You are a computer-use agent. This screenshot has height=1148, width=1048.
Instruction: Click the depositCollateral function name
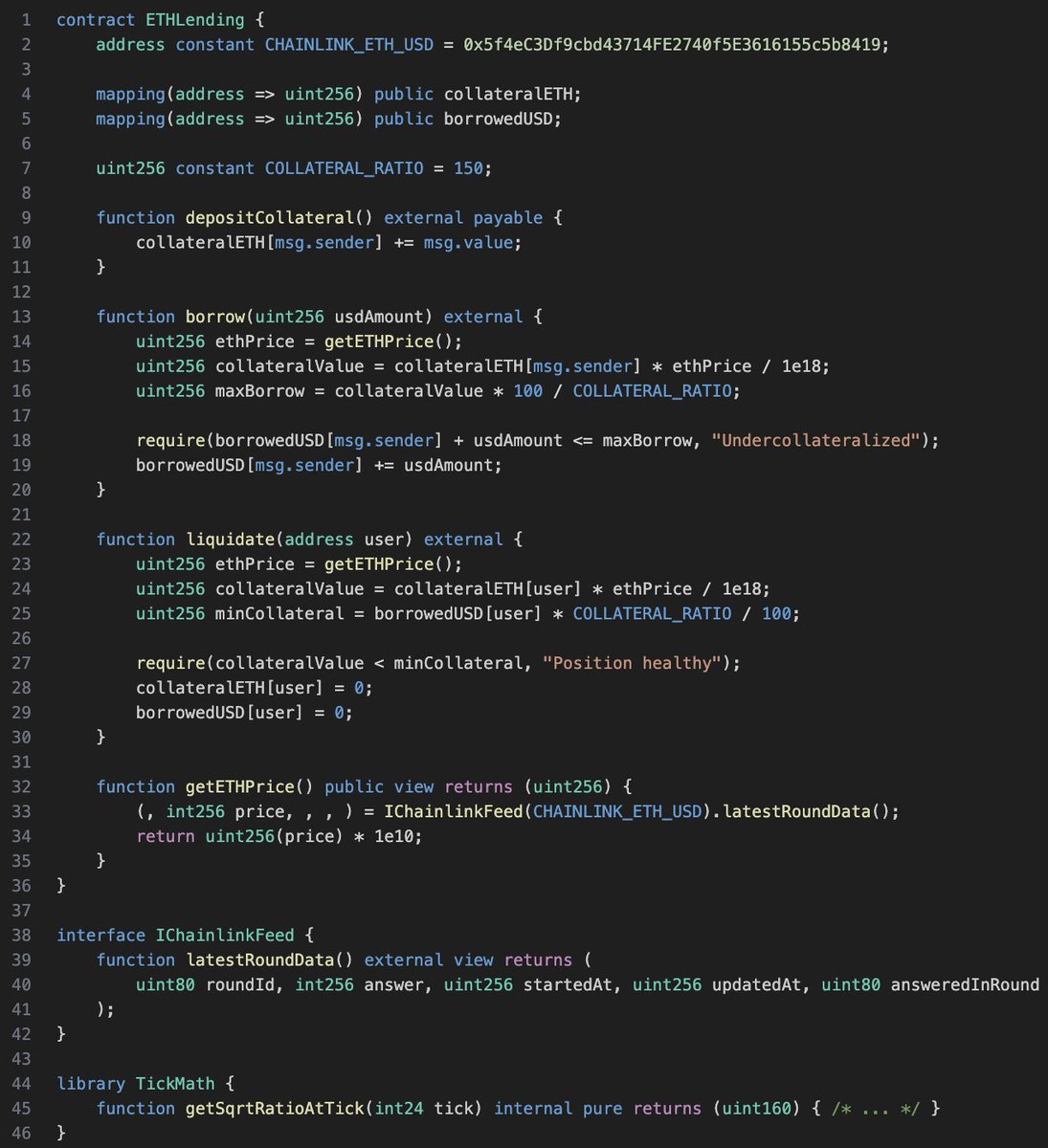pyautogui.click(x=270, y=218)
